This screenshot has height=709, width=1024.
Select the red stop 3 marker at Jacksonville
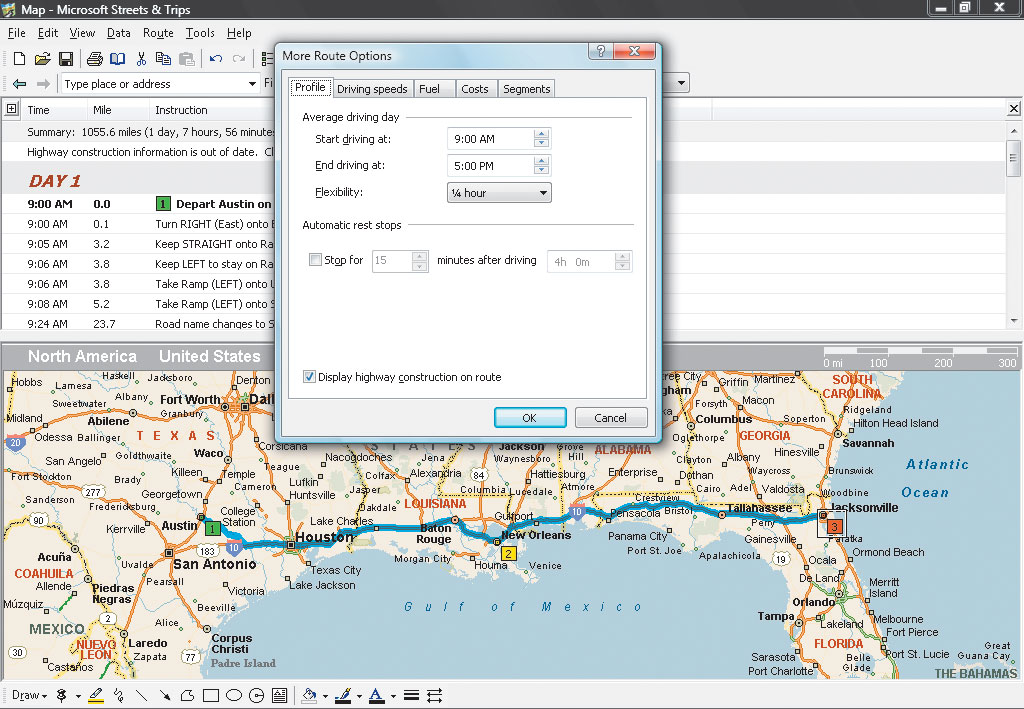tap(834, 526)
